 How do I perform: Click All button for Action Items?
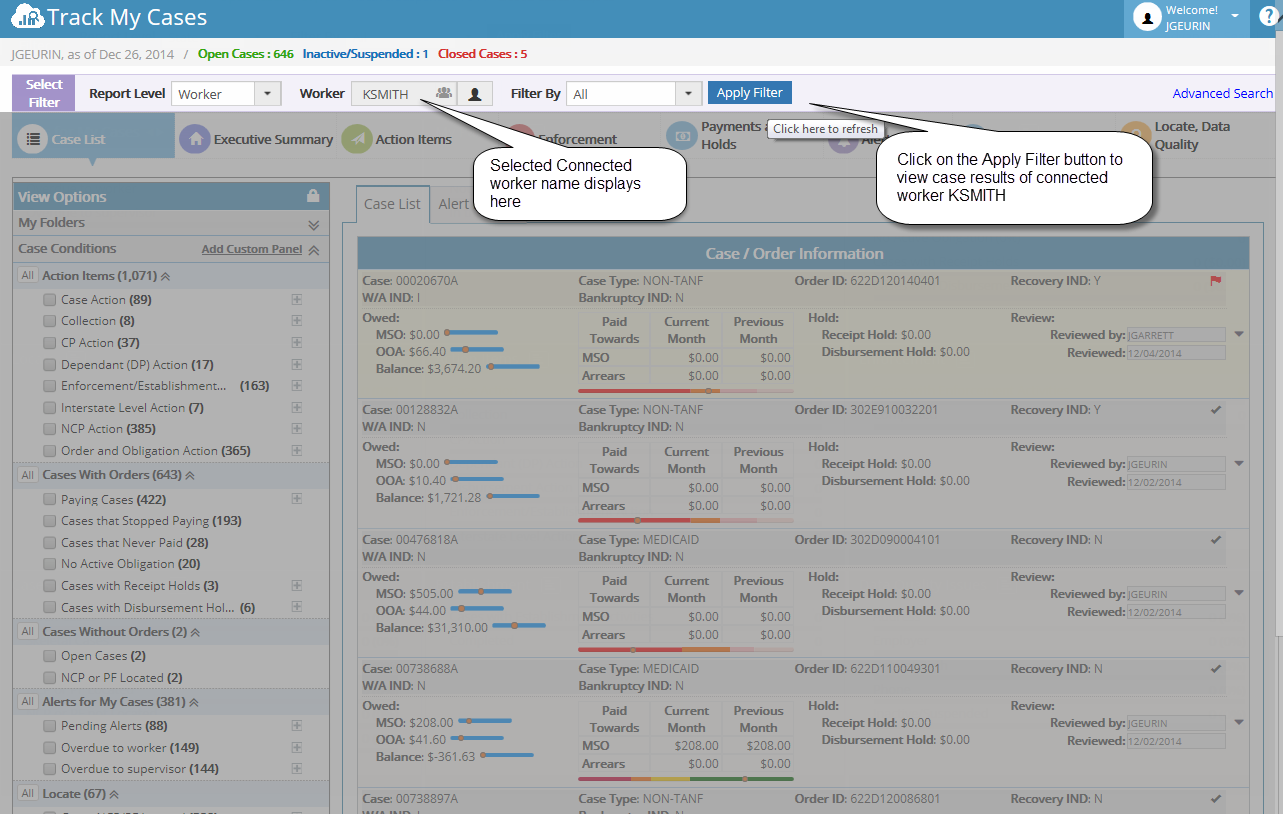[28, 276]
